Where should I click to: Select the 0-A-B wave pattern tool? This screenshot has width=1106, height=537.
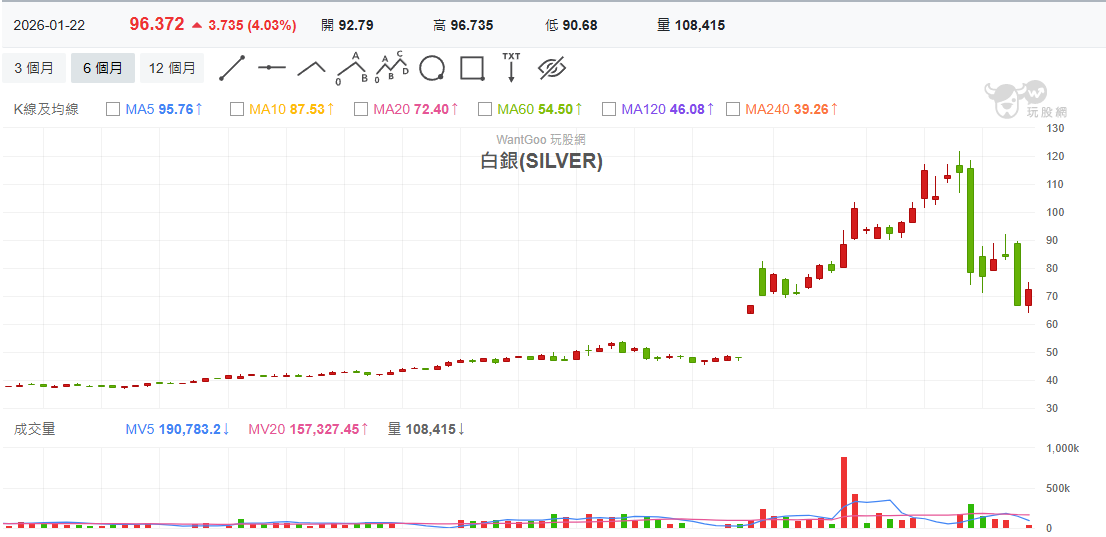(351, 68)
